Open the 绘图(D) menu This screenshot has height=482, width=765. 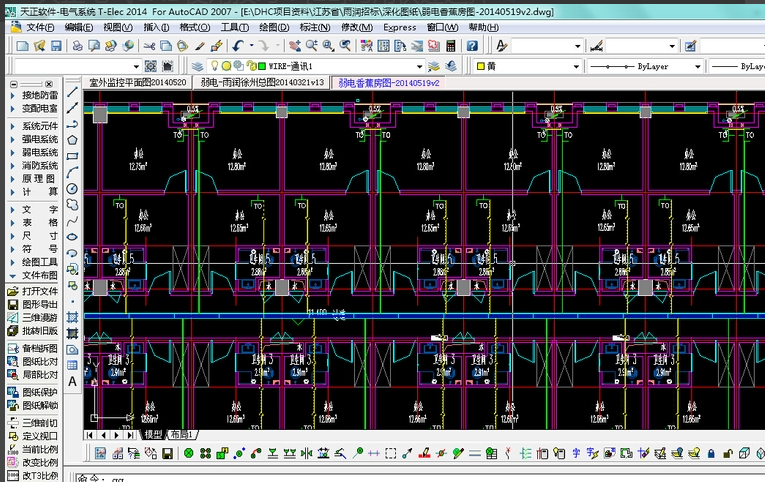274,27
